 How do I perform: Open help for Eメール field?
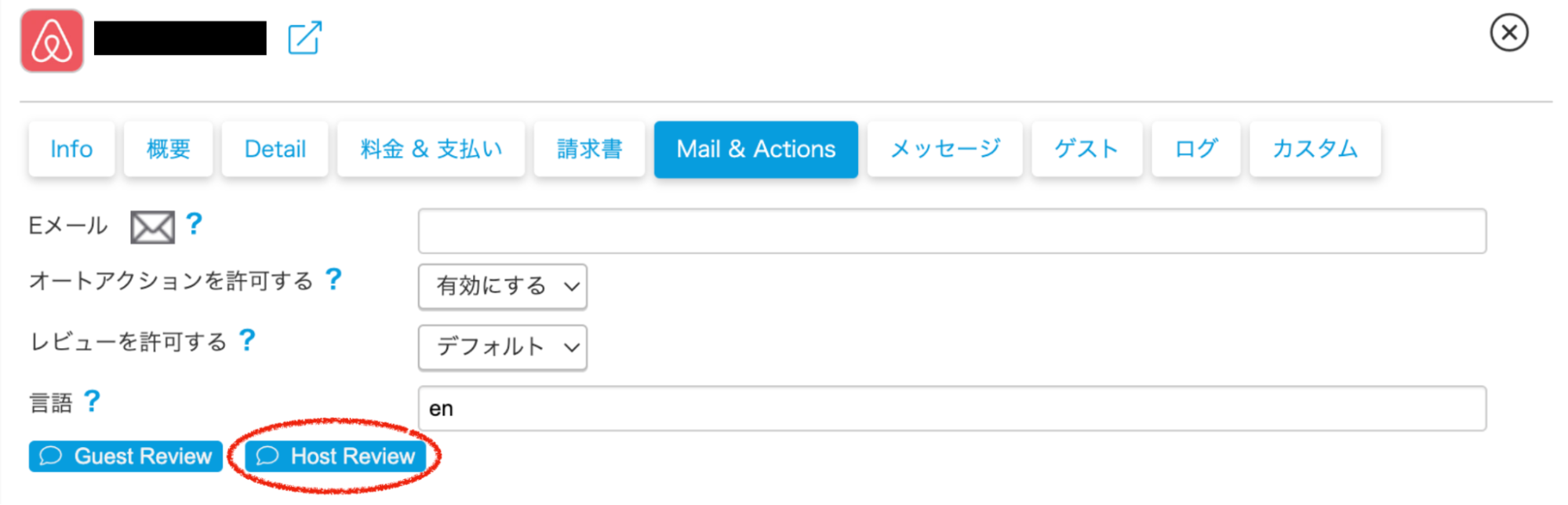[194, 224]
